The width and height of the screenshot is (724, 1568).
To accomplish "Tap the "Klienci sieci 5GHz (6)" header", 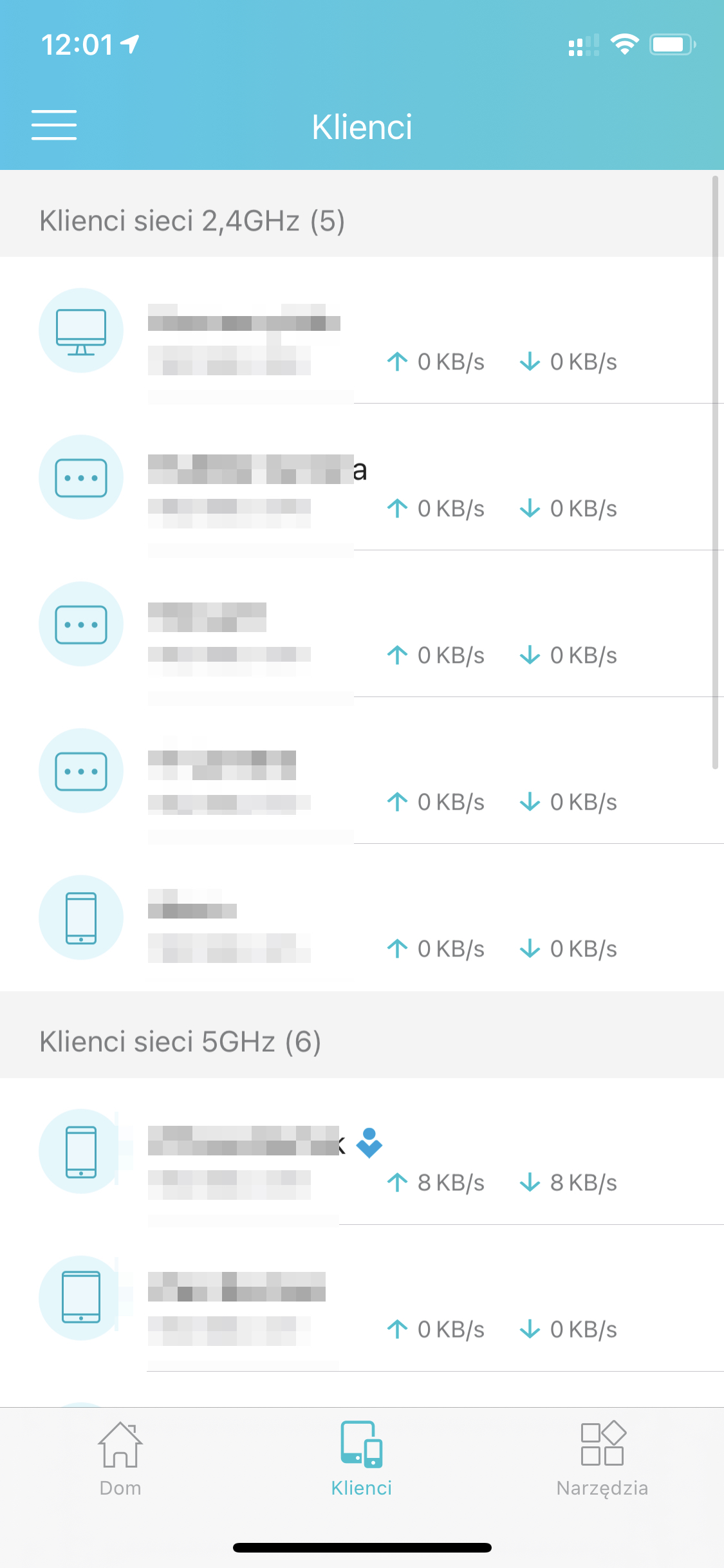I will point(180,1041).
